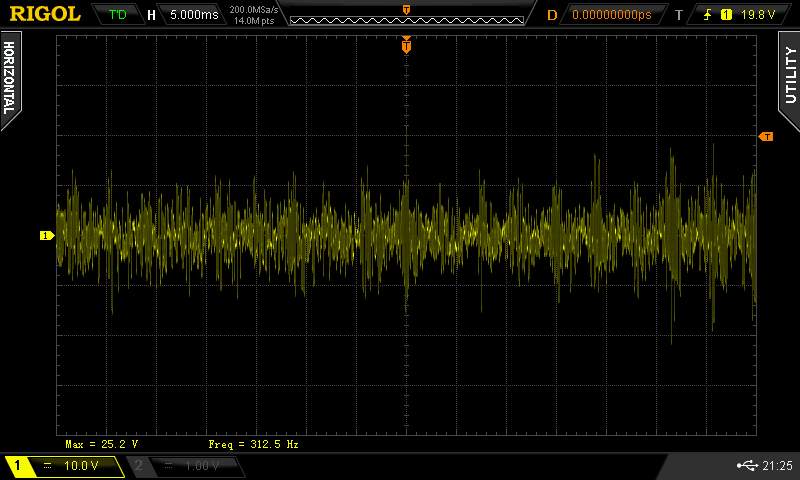The width and height of the screenshot is (800, 480).
Task: Click the T'D trigger status indicator
Action: coord(117,15)
